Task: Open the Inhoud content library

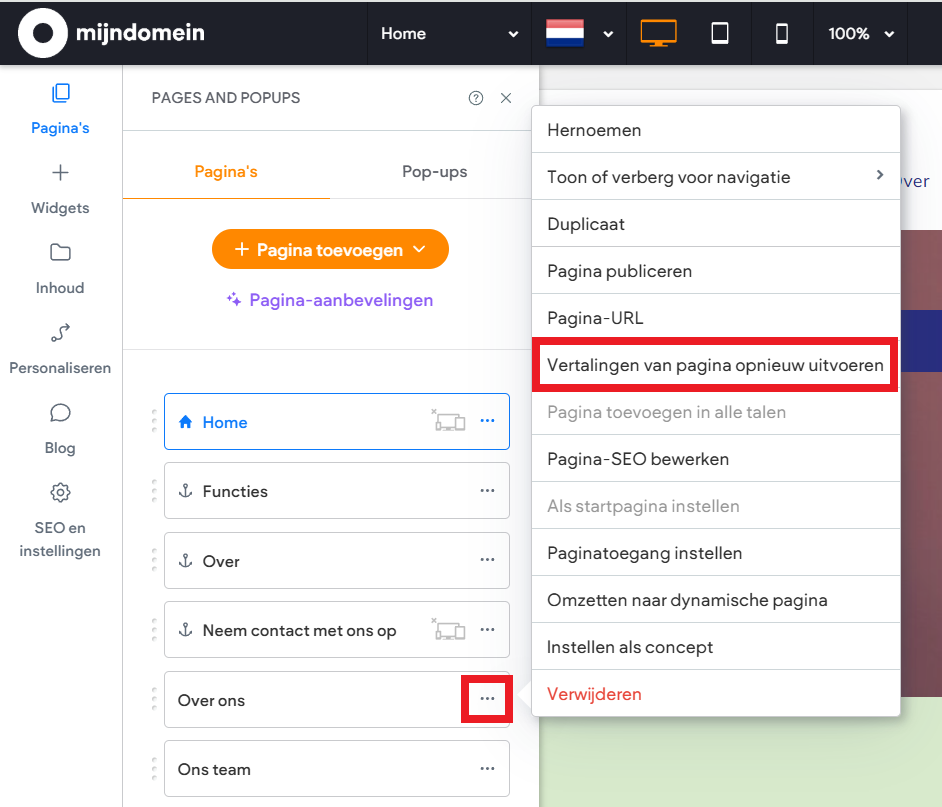Action: (x=60, y=268)
